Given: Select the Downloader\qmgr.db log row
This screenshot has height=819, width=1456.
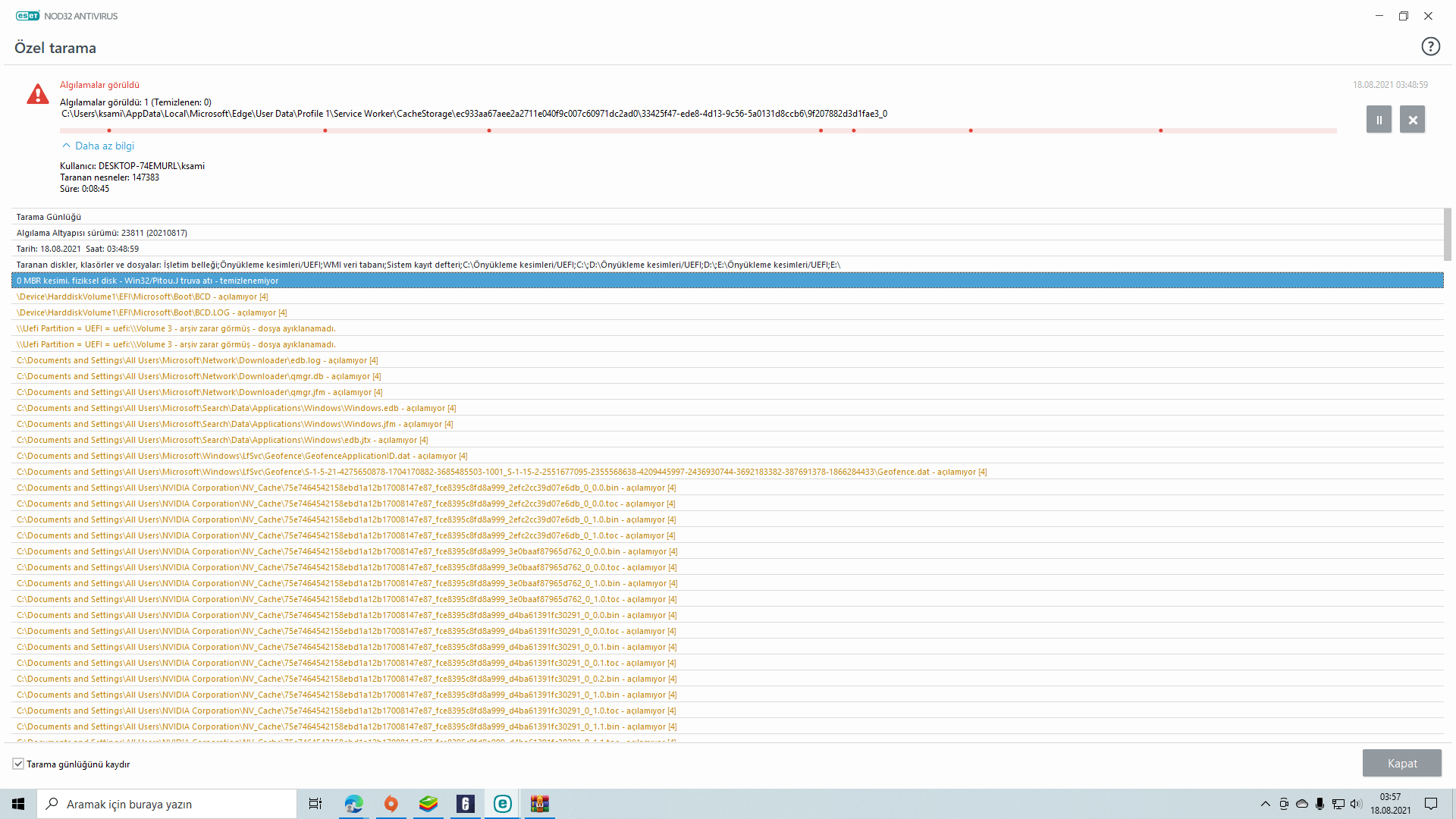Looking at the screenshot, I should [727, 376].
